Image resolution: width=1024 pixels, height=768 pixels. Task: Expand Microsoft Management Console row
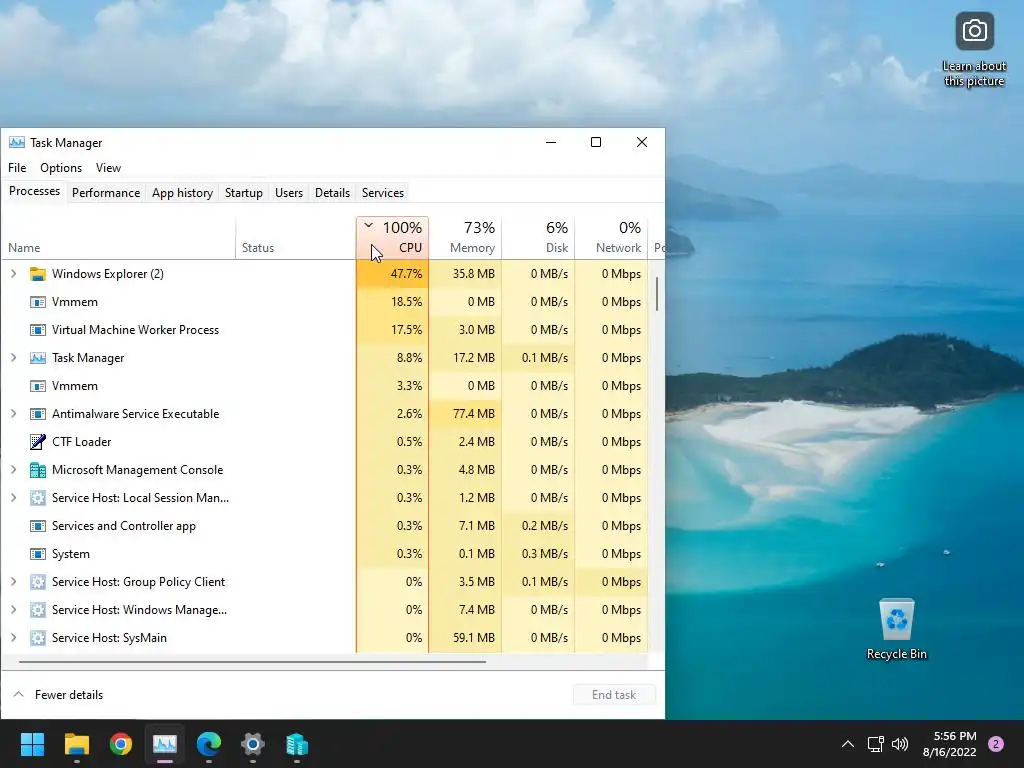[x=14, y=470]
